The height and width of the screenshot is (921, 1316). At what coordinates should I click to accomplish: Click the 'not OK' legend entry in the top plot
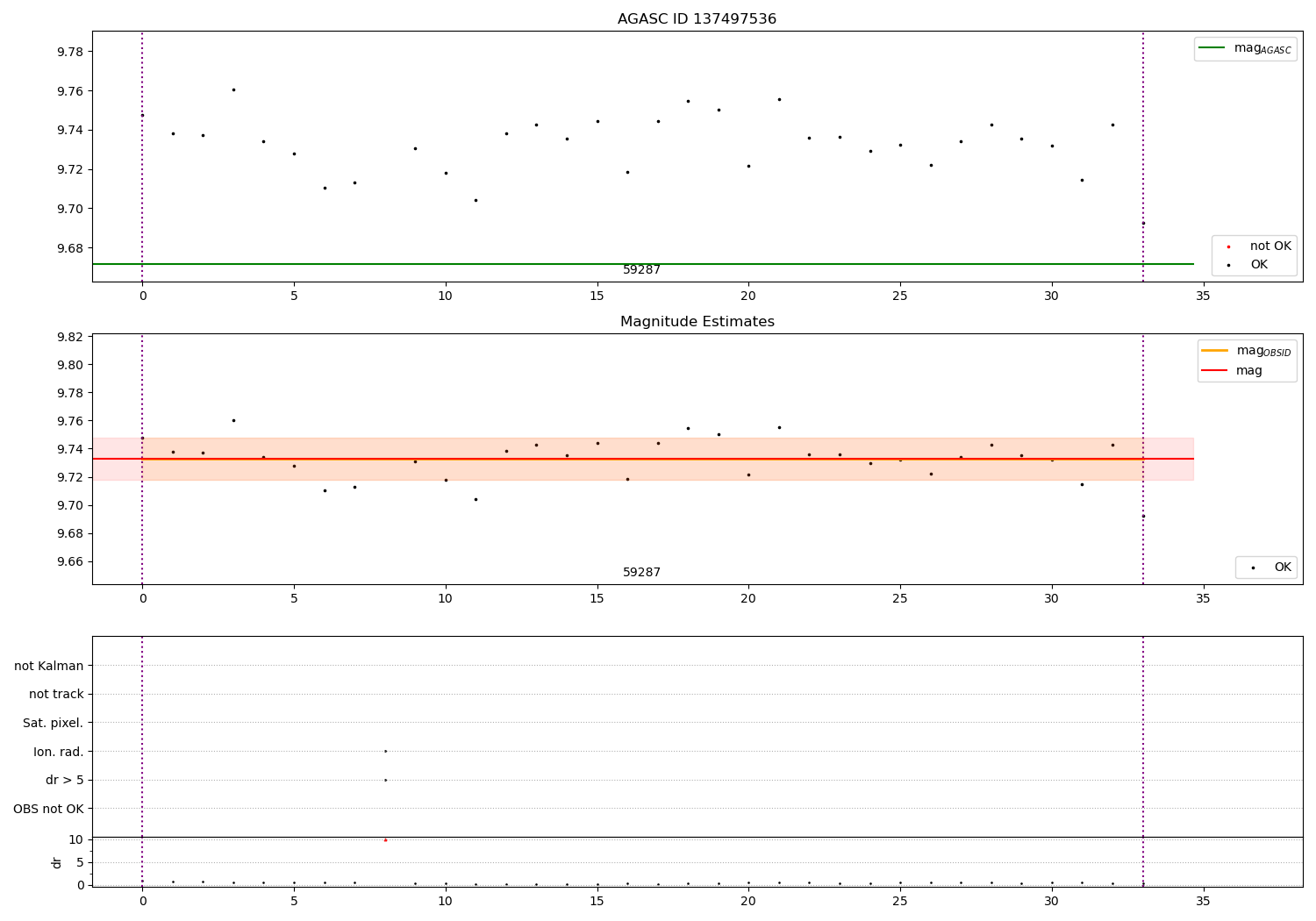point(1258,246)
